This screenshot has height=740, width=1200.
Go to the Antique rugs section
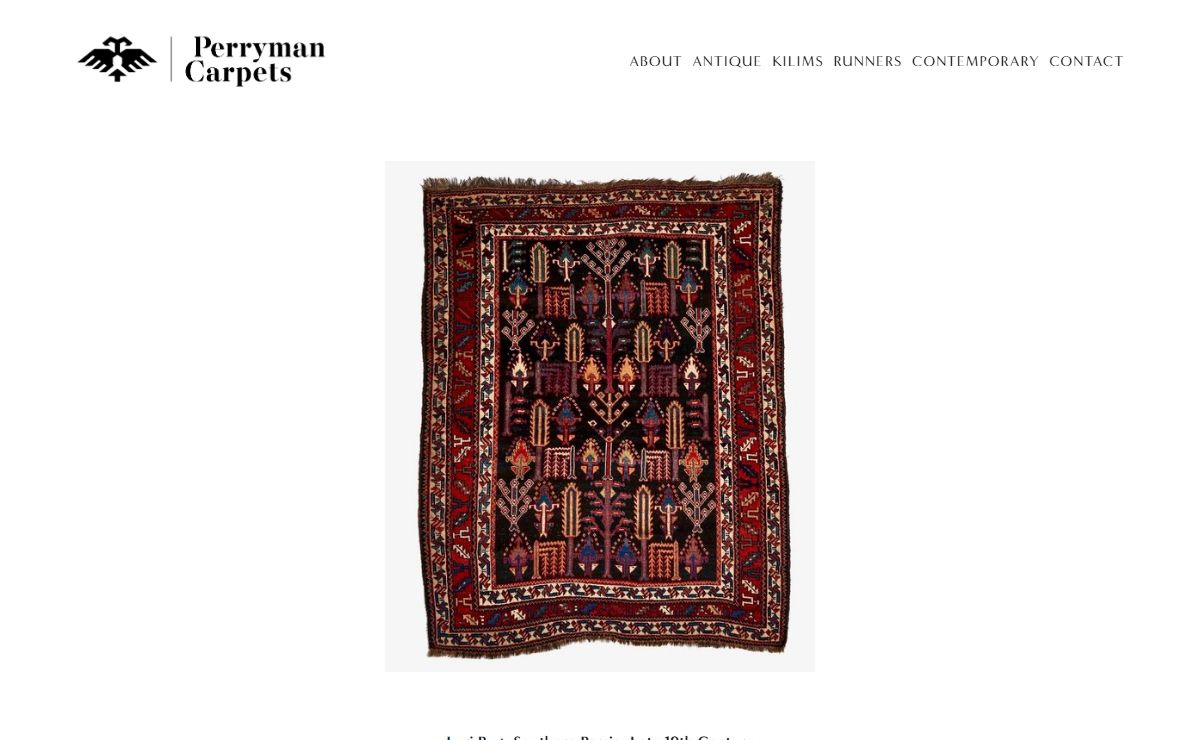[727, 62]
